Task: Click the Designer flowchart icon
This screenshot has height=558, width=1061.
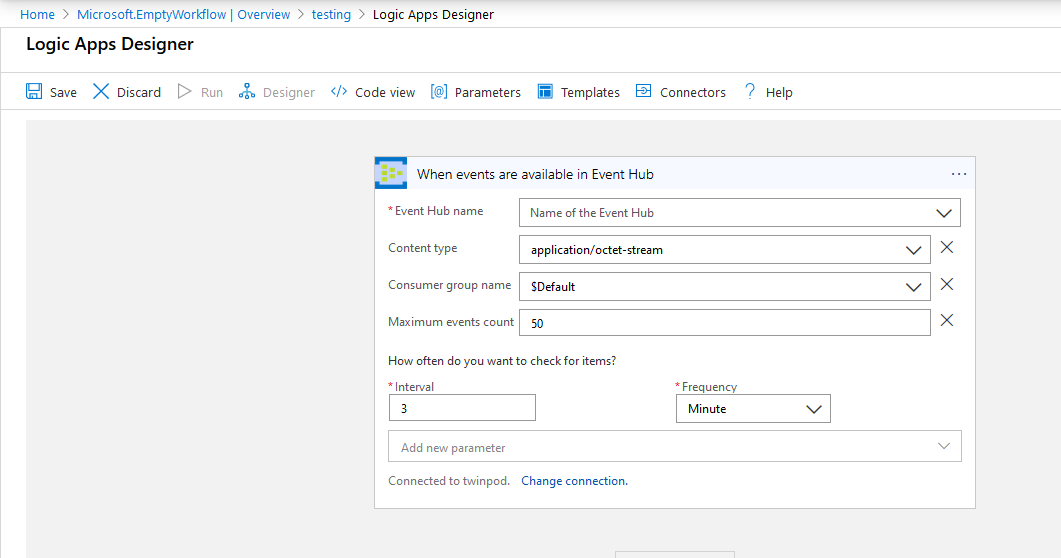Action: (247, 91)
